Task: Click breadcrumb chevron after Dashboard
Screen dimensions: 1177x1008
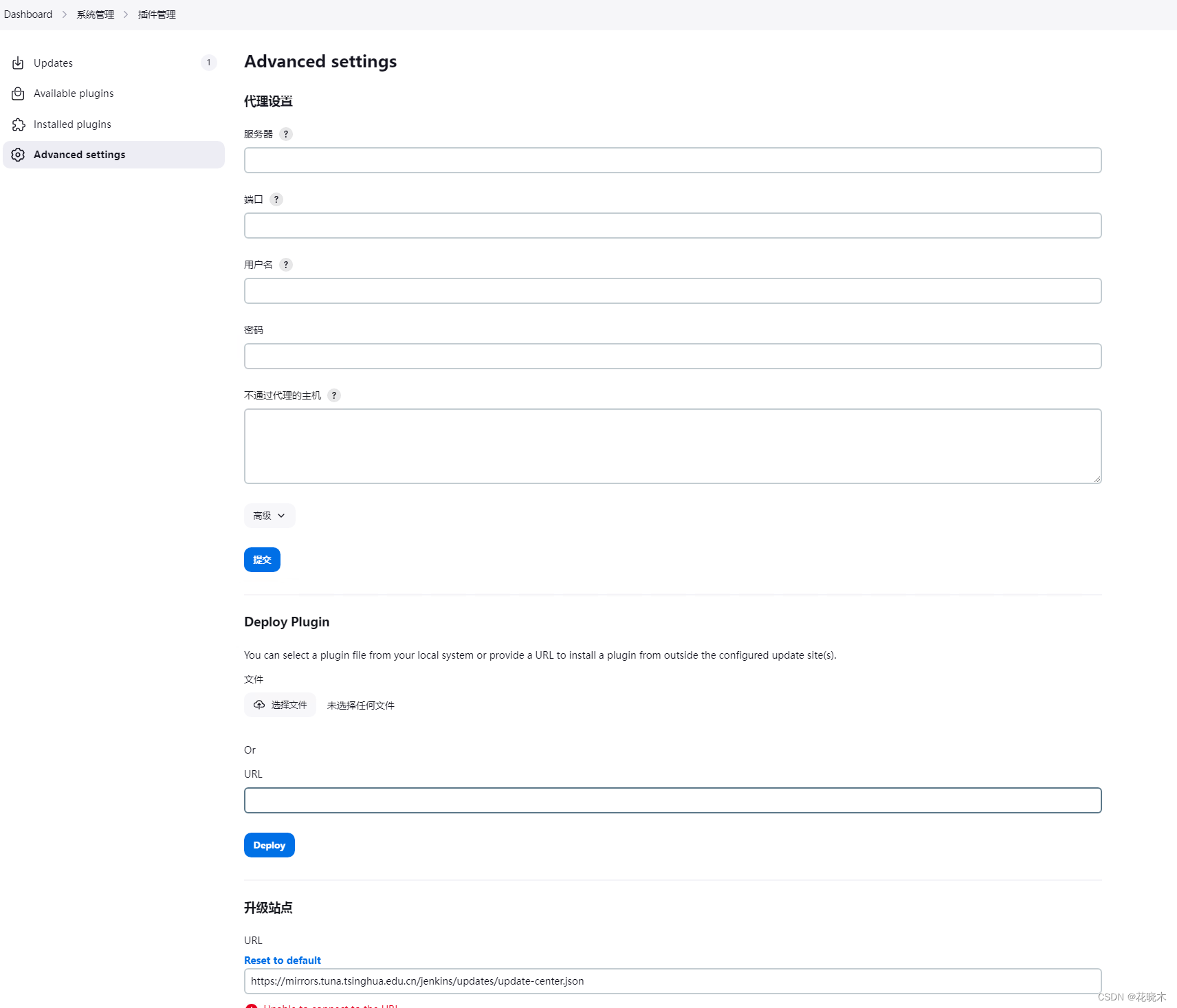Action: click(65, 14)
